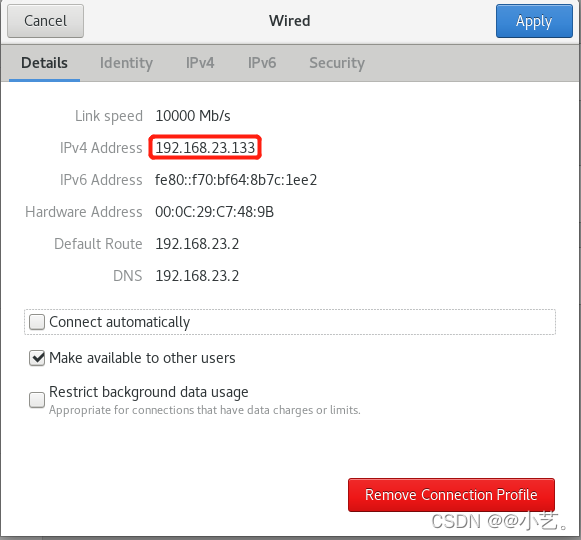Toggle Restrict background data usage checkbox
This screenshot has width=581, height=540.
37,400
